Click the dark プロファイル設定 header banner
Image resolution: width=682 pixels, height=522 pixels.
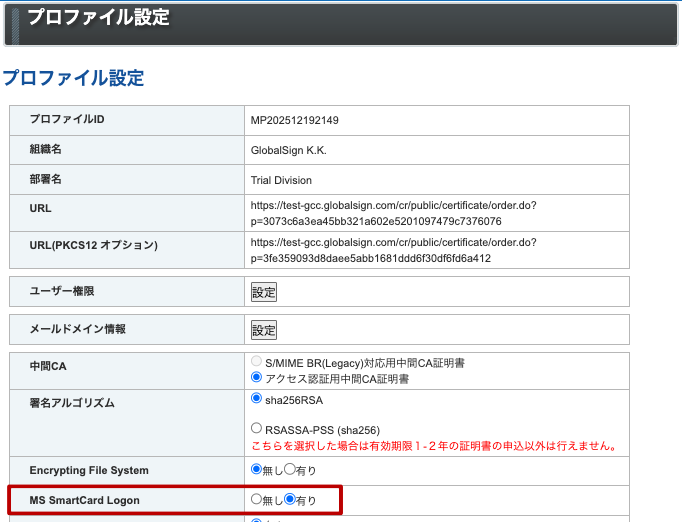(340, 22)
